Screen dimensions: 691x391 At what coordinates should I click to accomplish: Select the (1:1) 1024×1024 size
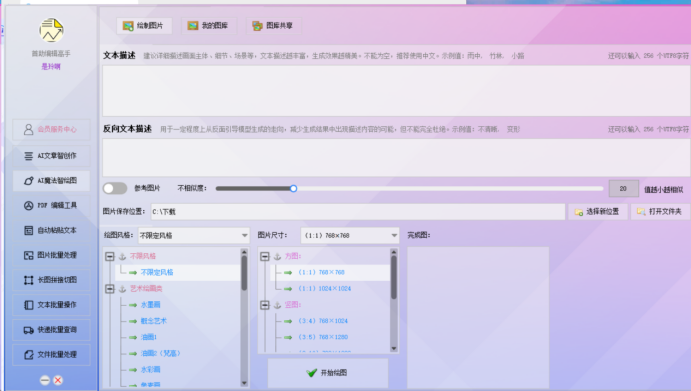coord(324,288)
